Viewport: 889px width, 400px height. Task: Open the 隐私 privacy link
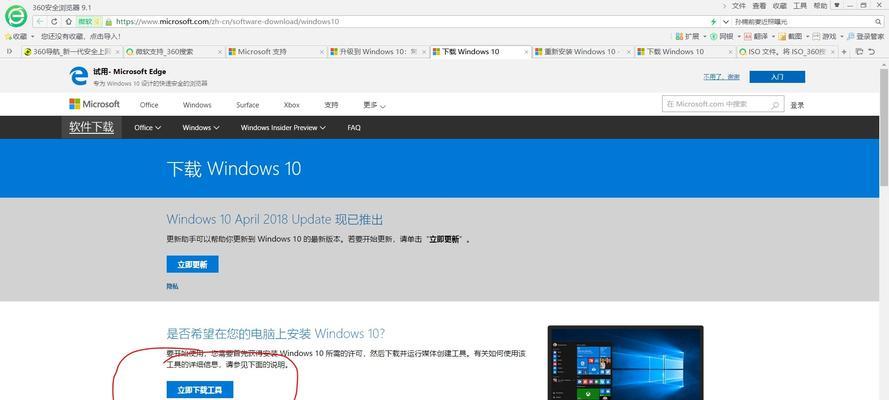[172, 287]
